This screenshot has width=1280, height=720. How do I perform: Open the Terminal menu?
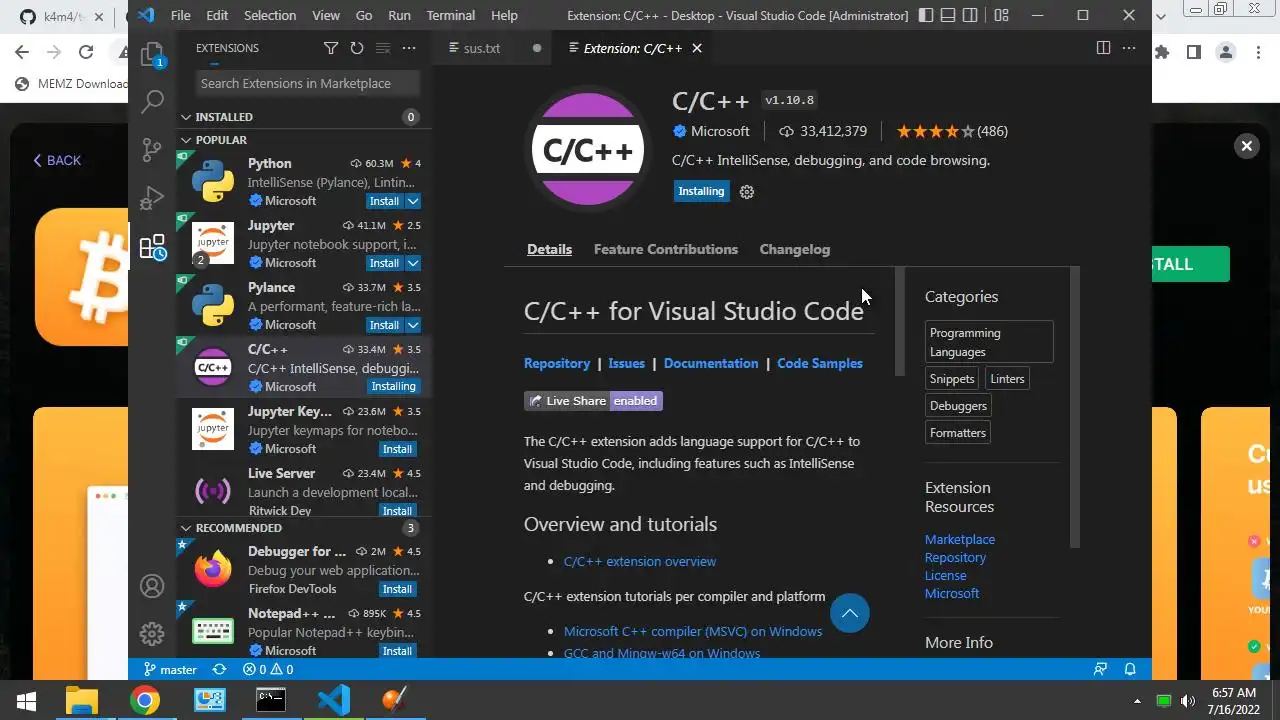(x=451, y=15)
